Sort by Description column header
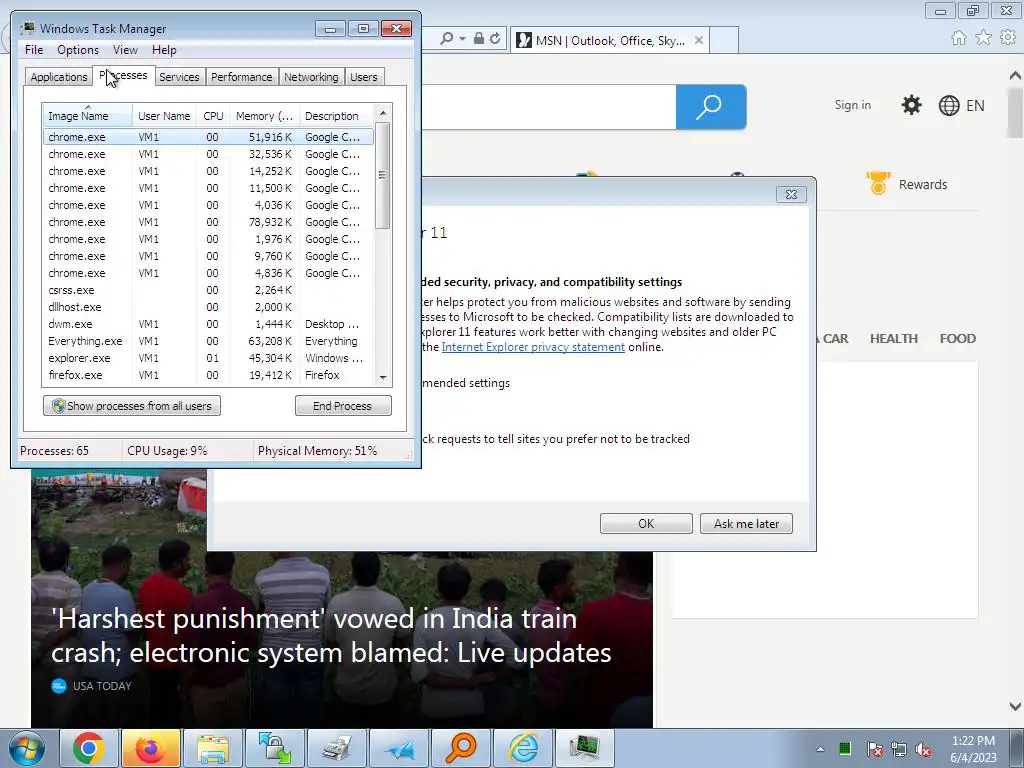Viewport: 1024px width, 768px height. click(x=336, y=116)
